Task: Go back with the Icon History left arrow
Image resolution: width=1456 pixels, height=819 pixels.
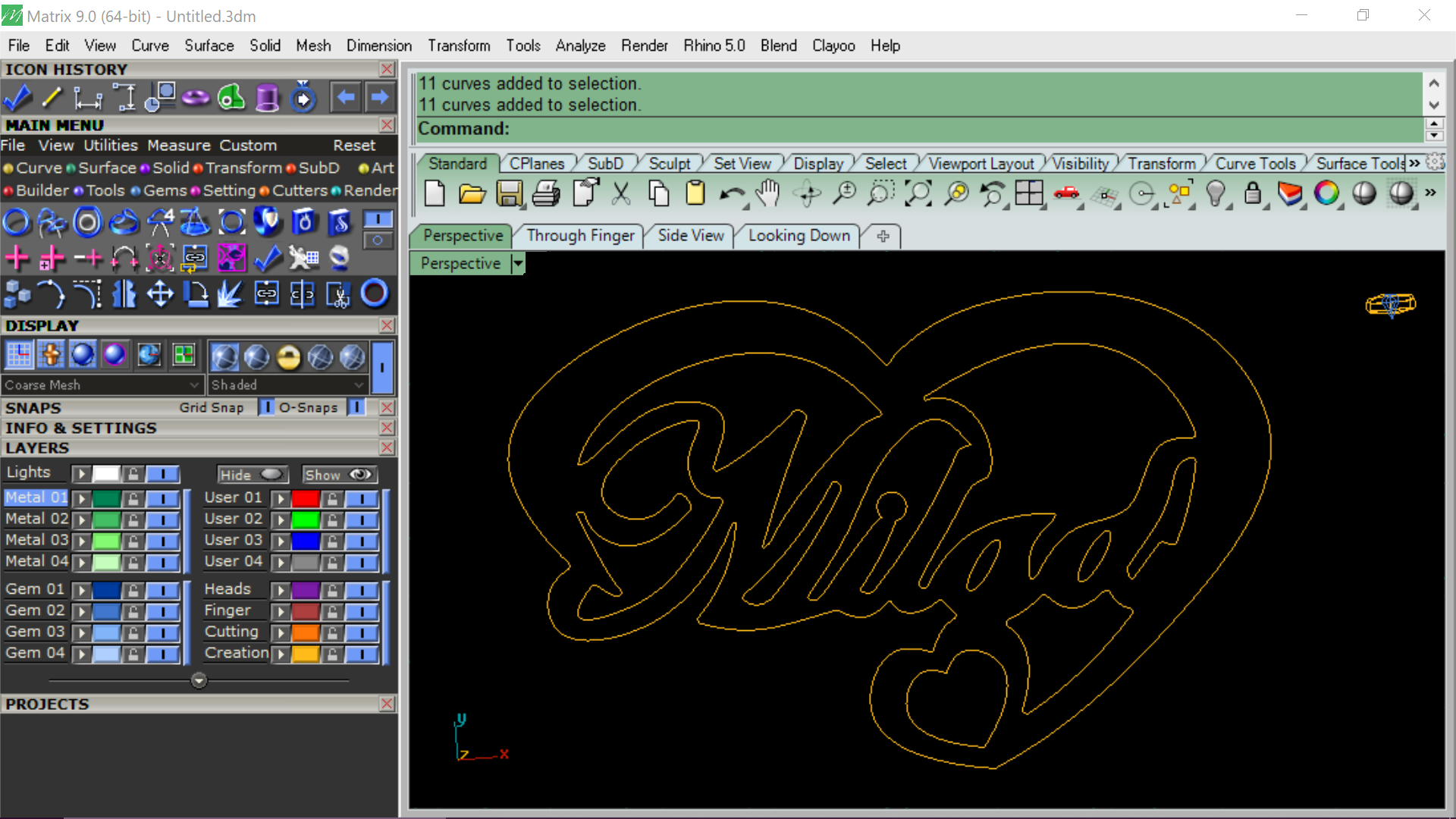Action: click(346, 98)
